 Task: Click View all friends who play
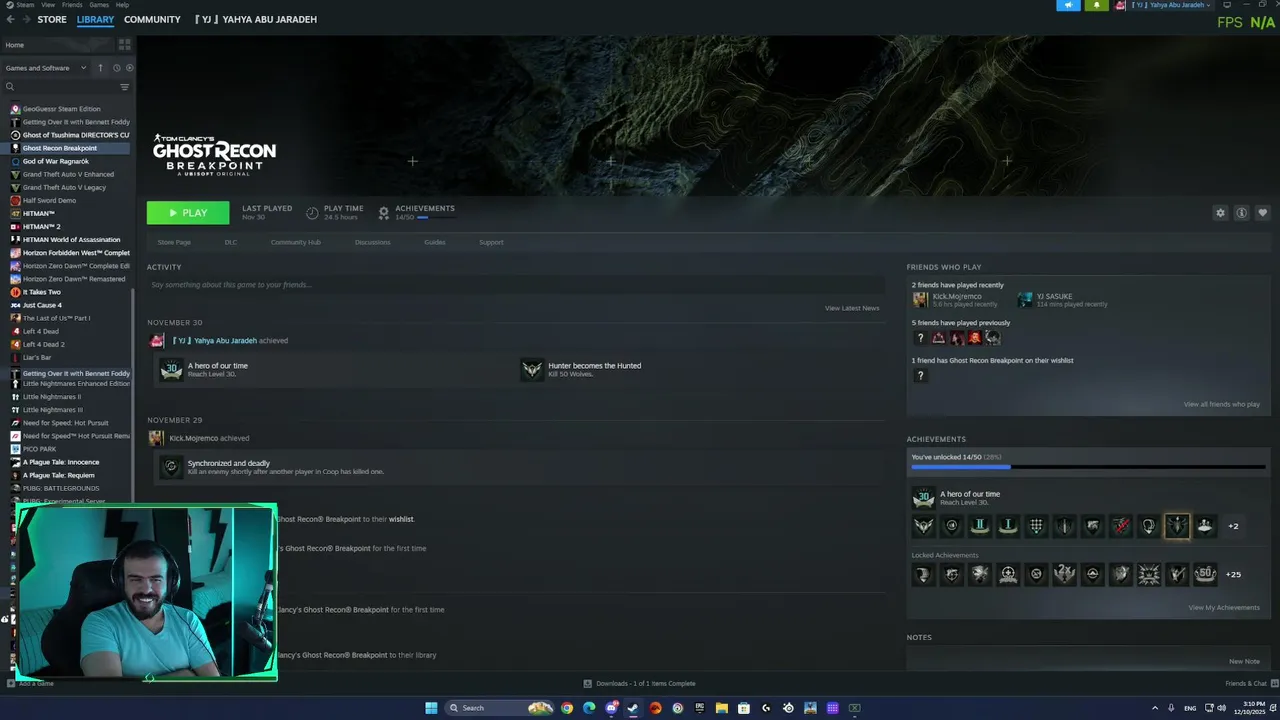pyautogui.click(x=1221, y=404)
